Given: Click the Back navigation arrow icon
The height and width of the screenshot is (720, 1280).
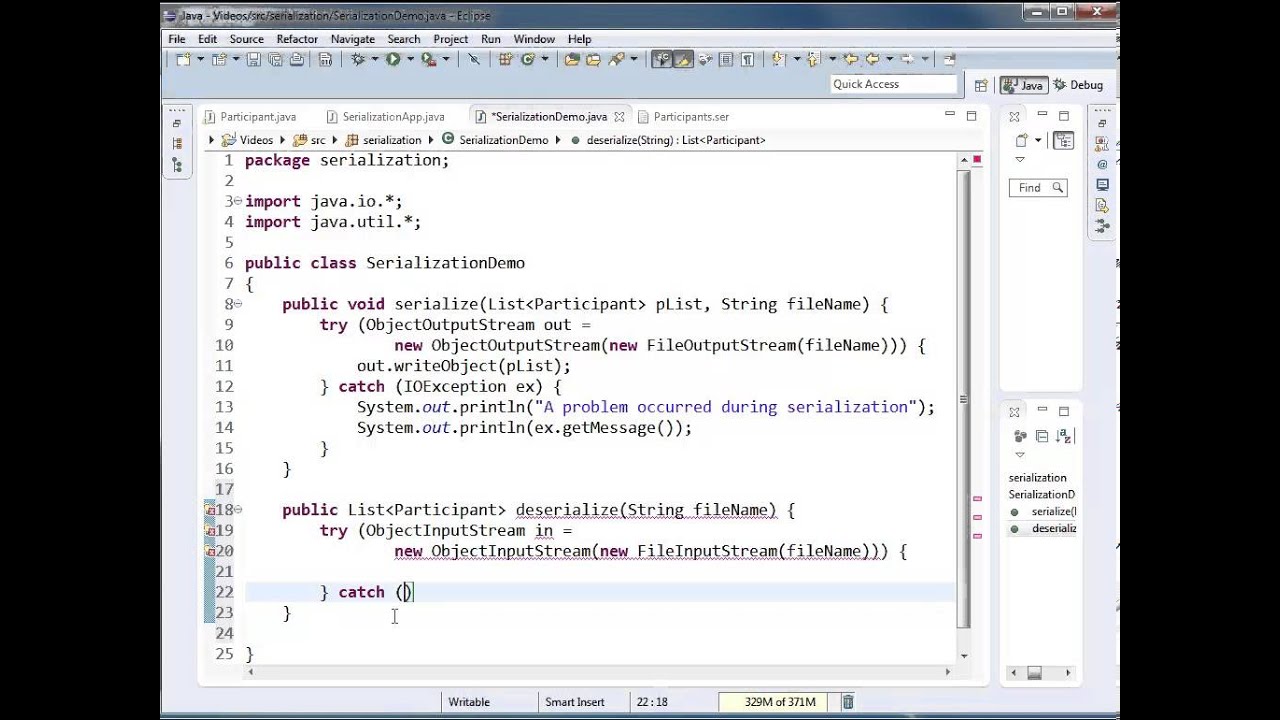Looking at the screenshot, I should coord(872,60).
